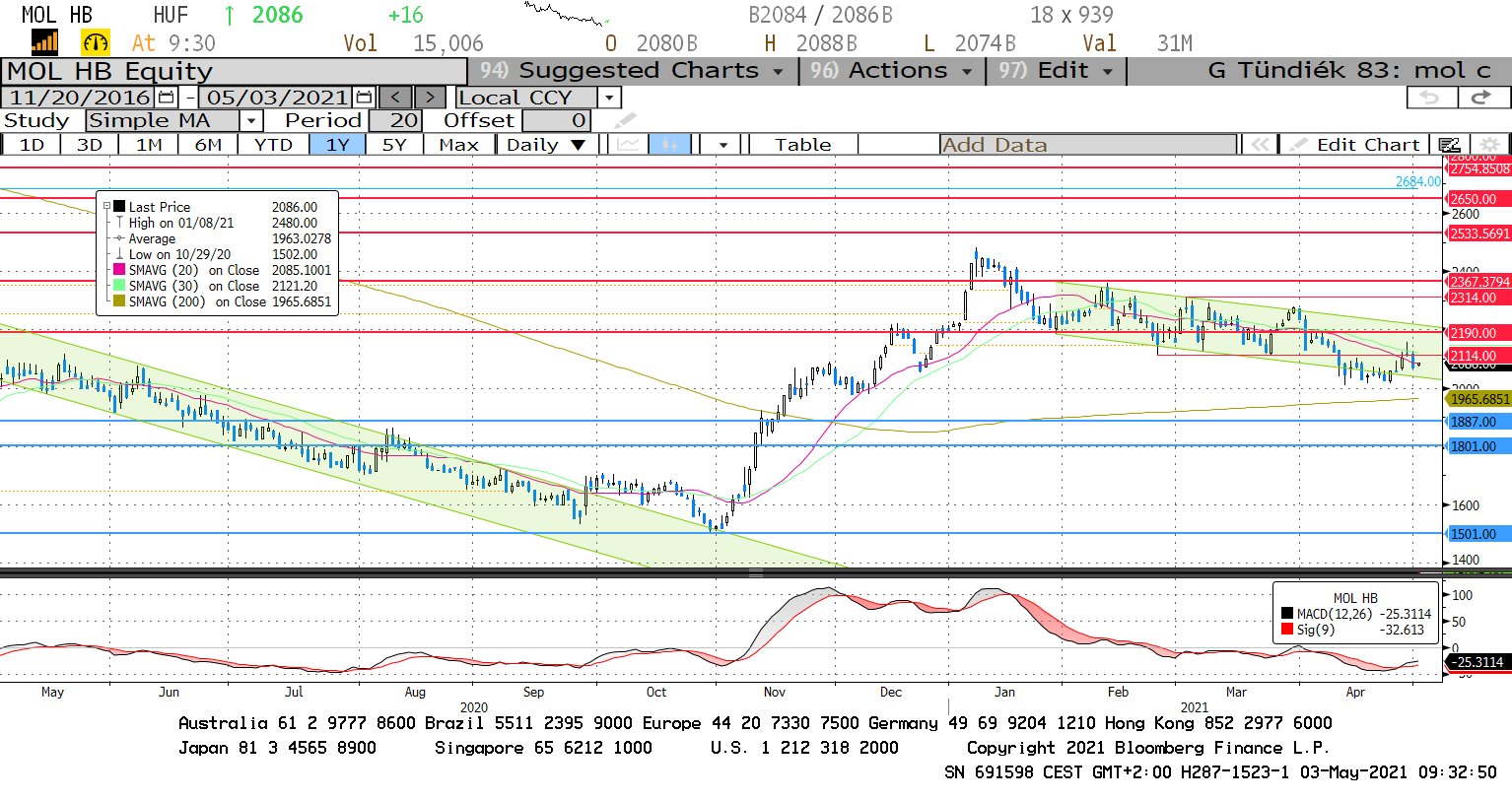The image size is (1512, 801).
Task: Click the double left chevron collapse icon
Action: point(1260,145)
